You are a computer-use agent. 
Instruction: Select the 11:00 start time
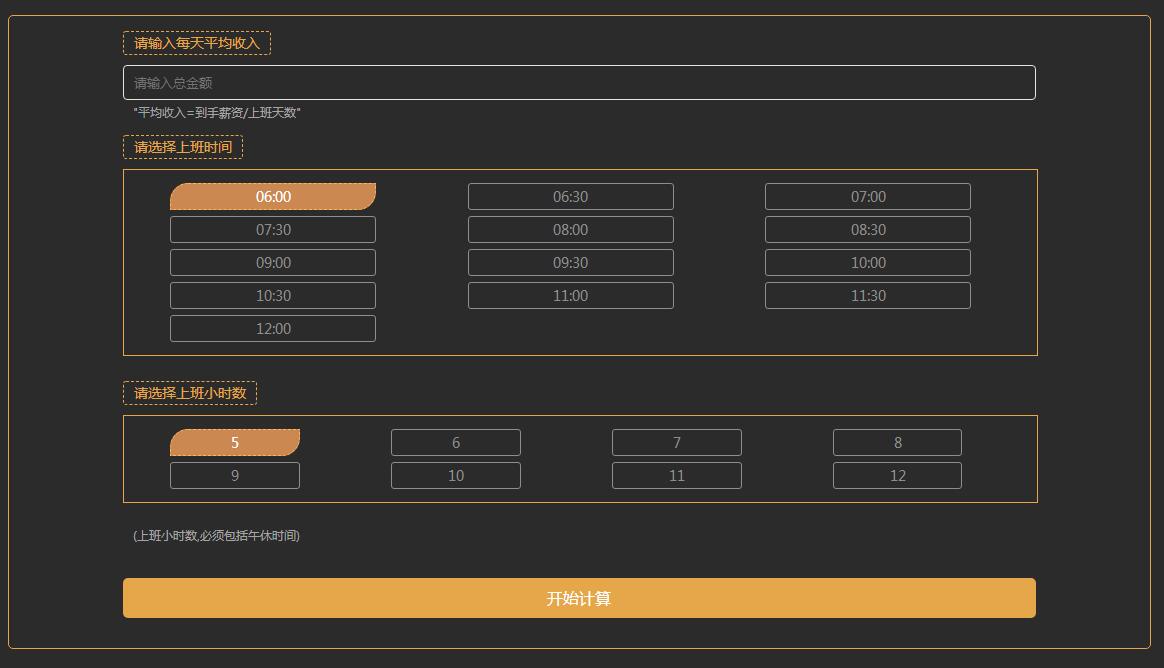[570, 296]
